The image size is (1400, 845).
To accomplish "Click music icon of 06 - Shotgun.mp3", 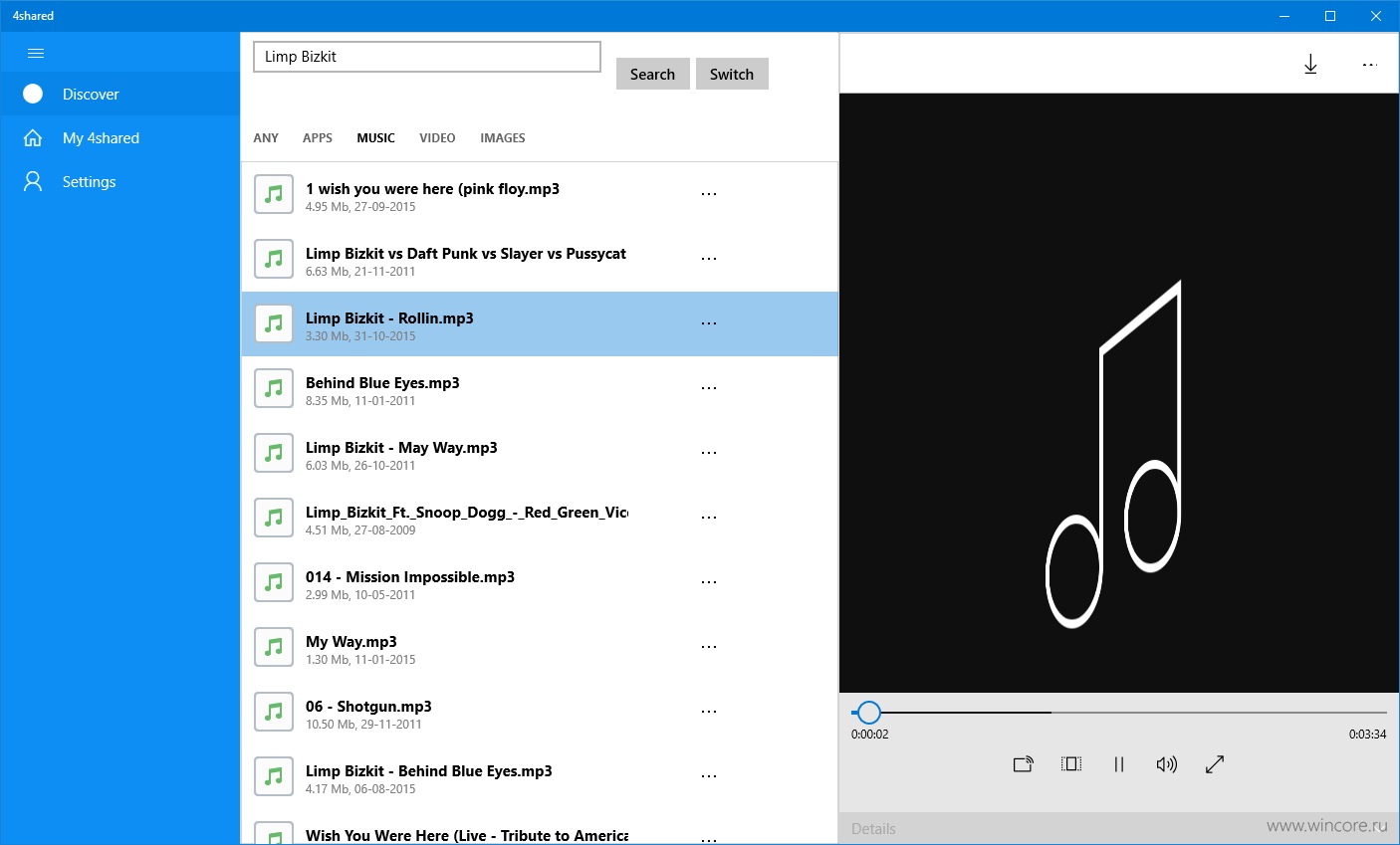I will click(x=274, y=712).
